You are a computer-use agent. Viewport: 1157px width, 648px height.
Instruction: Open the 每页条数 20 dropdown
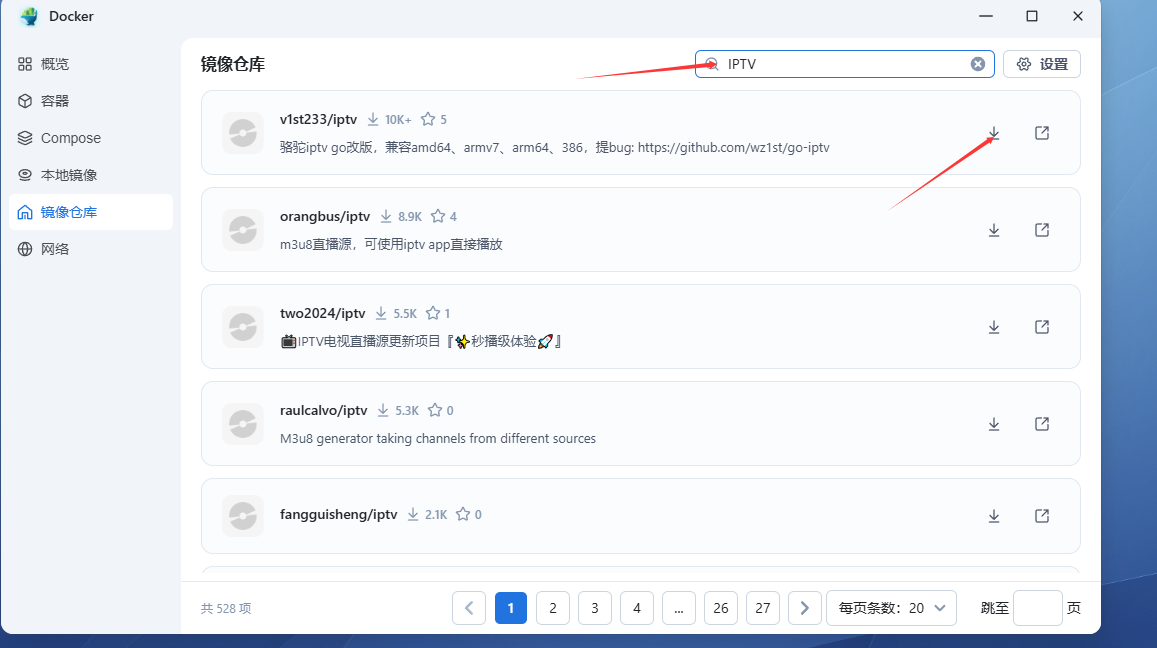891,608
